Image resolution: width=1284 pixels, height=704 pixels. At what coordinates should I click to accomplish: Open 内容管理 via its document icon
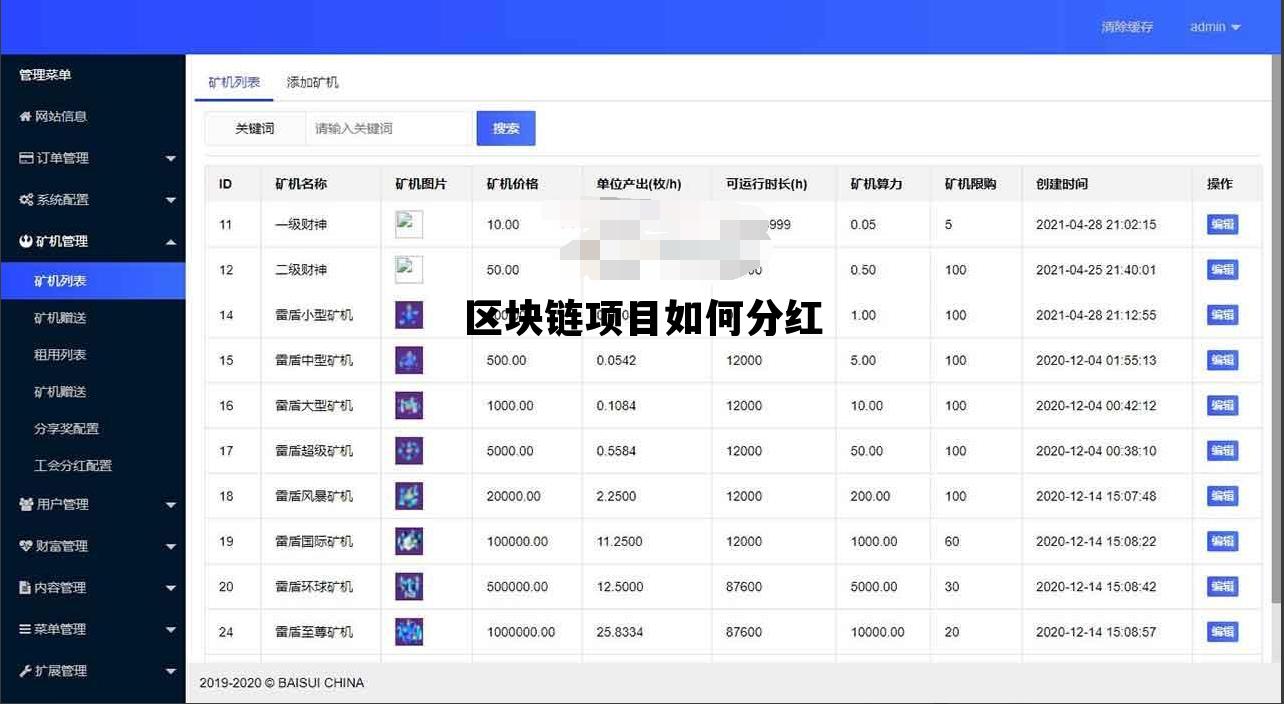(x=25, y=587)
